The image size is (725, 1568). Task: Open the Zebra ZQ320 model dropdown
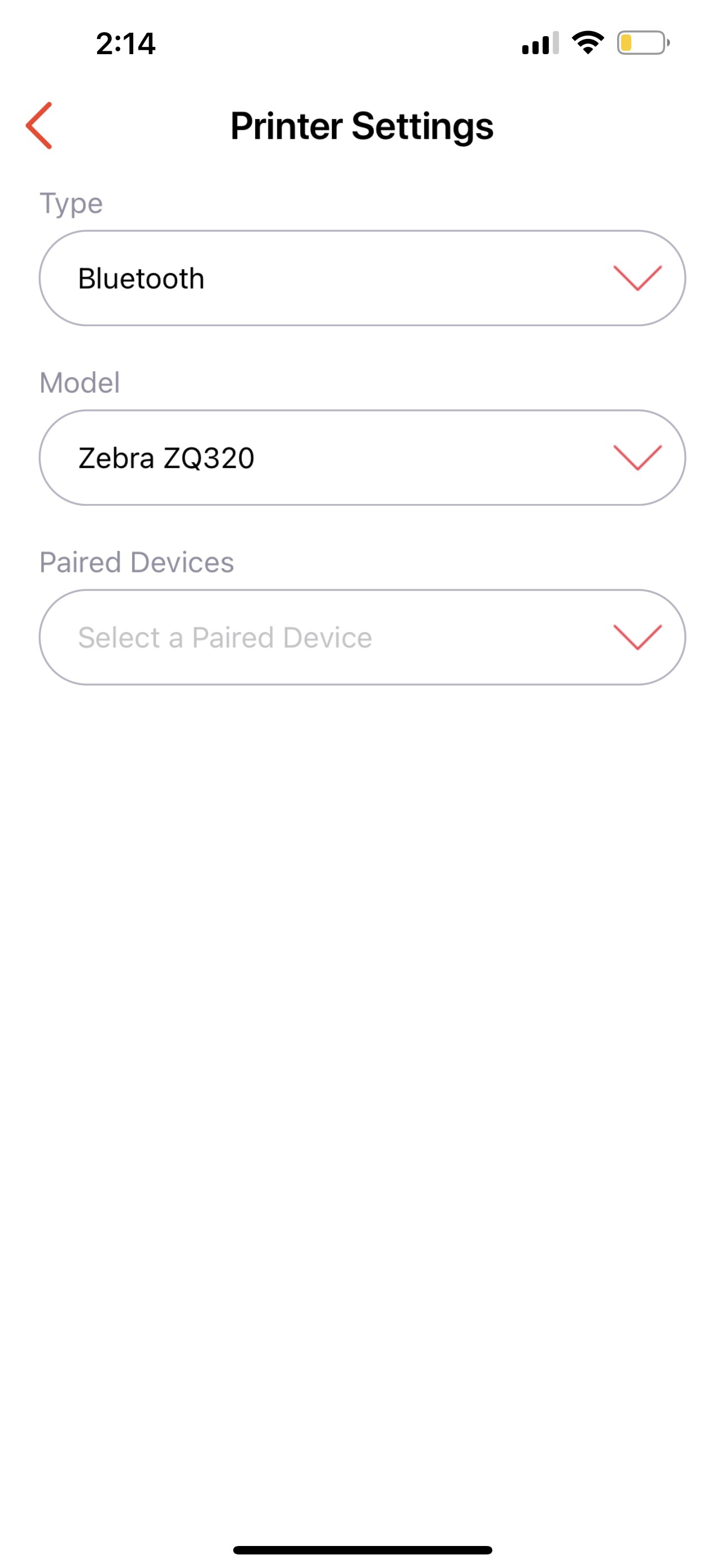(x=362, y=458)
